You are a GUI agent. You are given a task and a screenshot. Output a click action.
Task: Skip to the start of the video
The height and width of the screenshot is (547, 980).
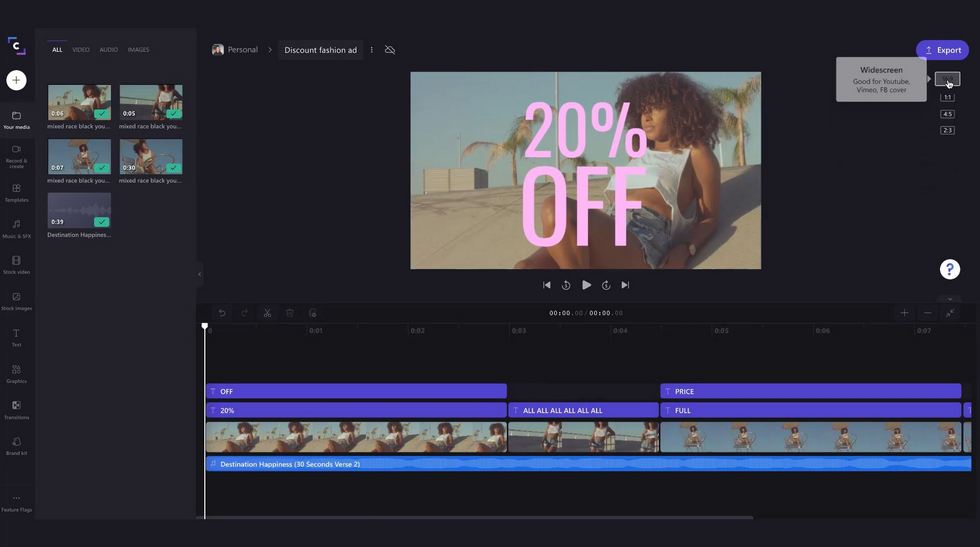click(x=547, y=285)
